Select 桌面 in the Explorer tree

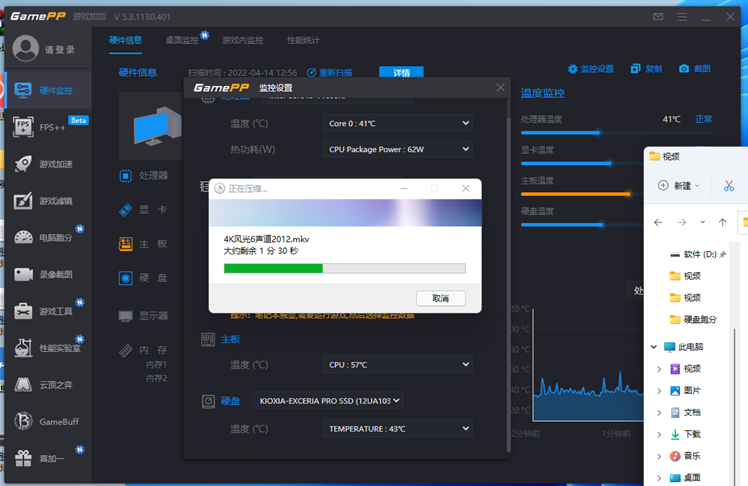685,477
